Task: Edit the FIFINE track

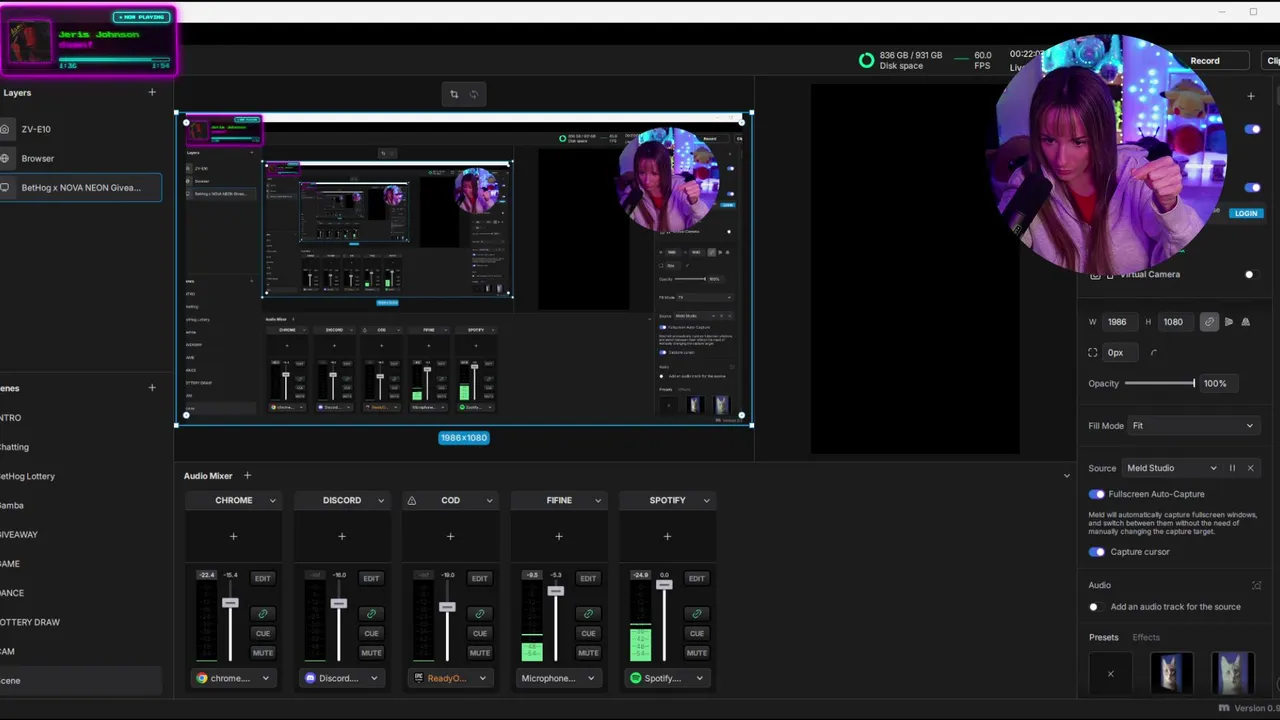Action: (588, 578)
